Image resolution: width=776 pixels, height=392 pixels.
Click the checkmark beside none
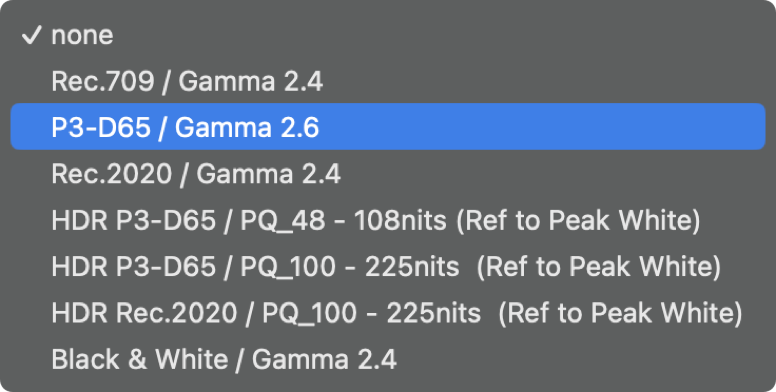(x=31, y=36)
